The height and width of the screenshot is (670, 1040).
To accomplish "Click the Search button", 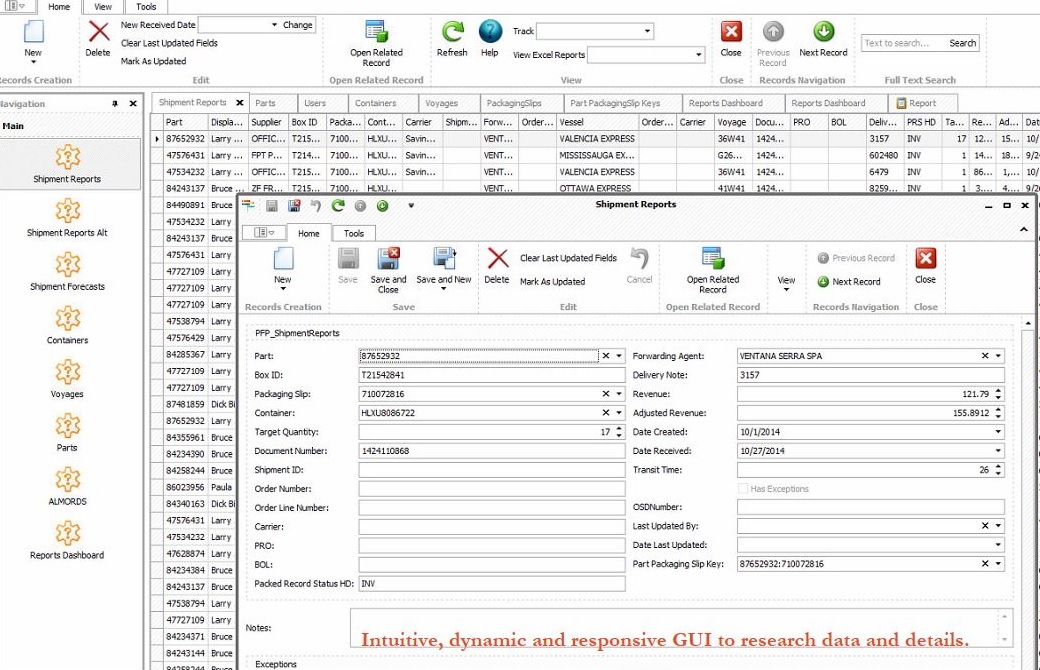I will click(x=962, y=43).
